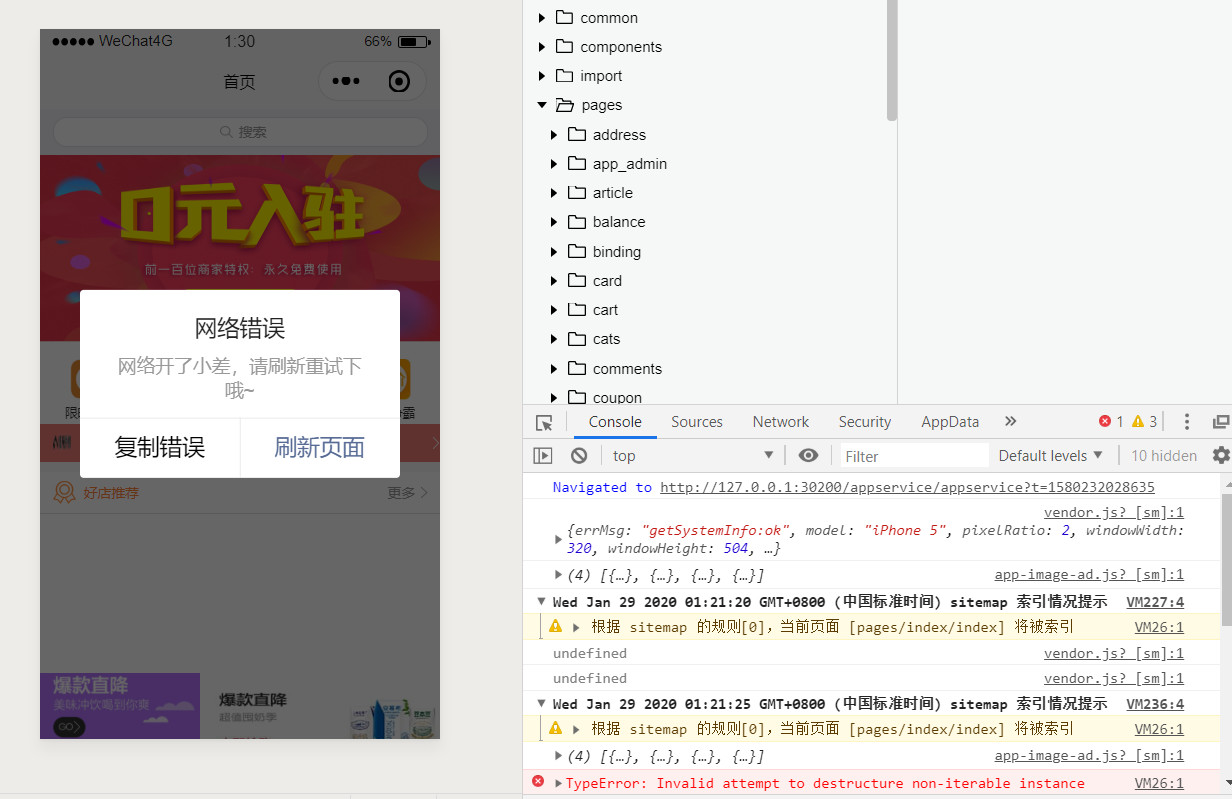
Task: Click the card folder icon
Action: click(x=577, y=280)
